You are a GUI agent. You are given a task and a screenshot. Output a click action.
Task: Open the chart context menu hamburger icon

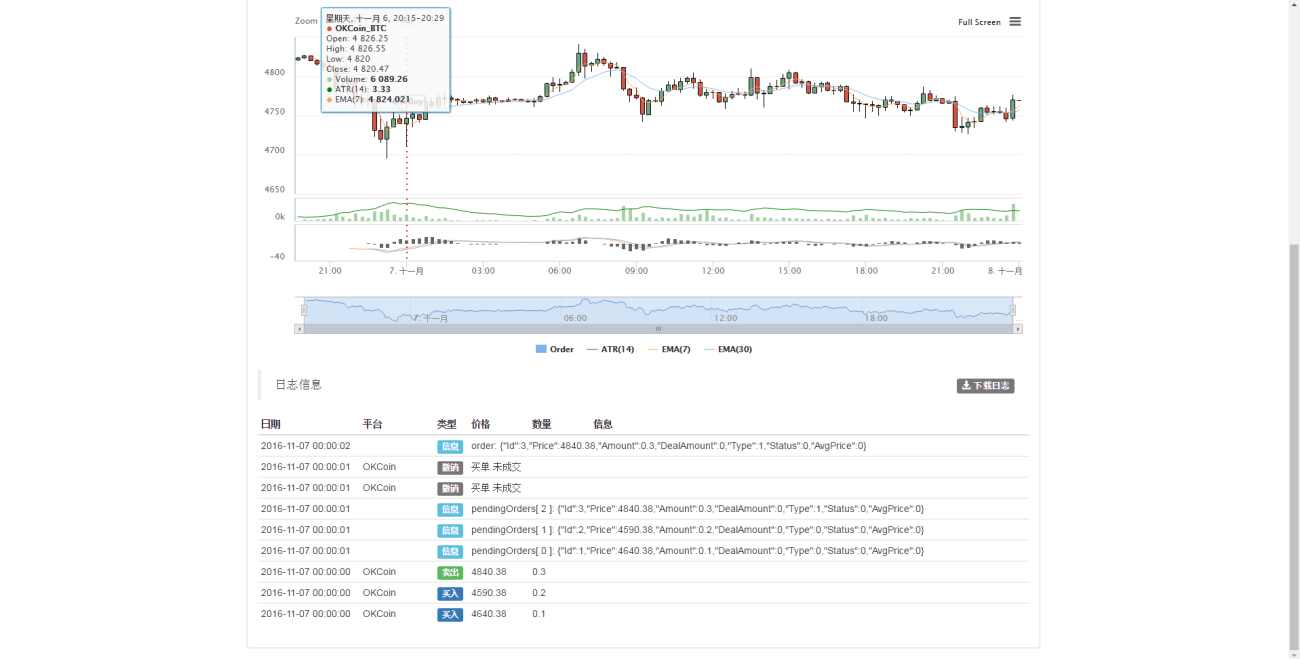coord(1015,21)
